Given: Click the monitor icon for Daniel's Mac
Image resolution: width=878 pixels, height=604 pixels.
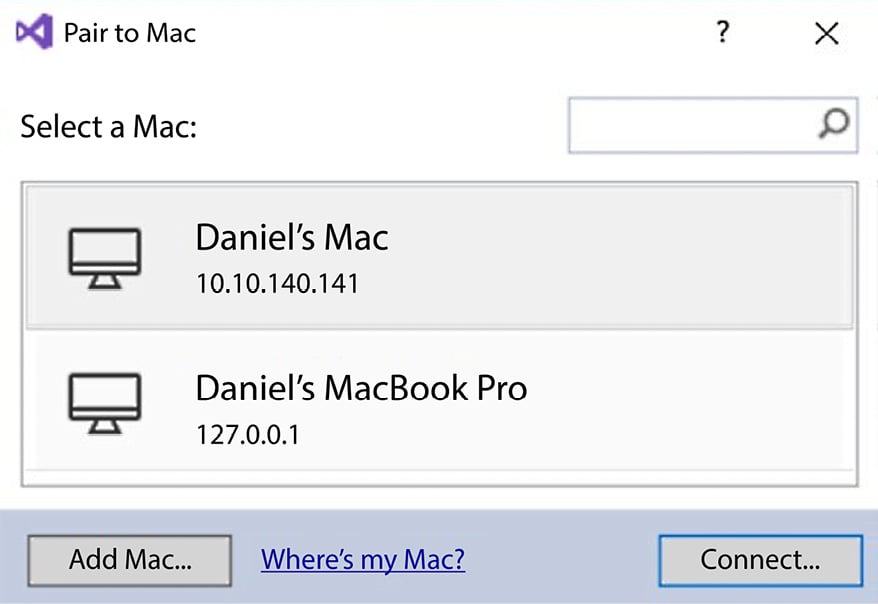Looking at the screenshot, I should tap(105, 258).
